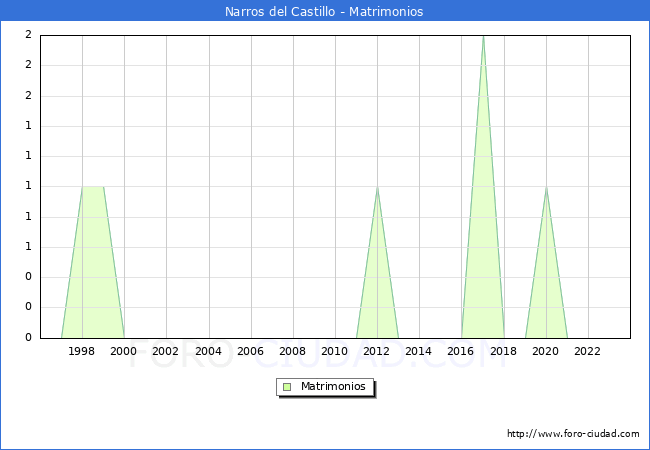Click the 2008 year label
Screen dimensions: 650x450
pyautogui.click(x=293, y=351)
